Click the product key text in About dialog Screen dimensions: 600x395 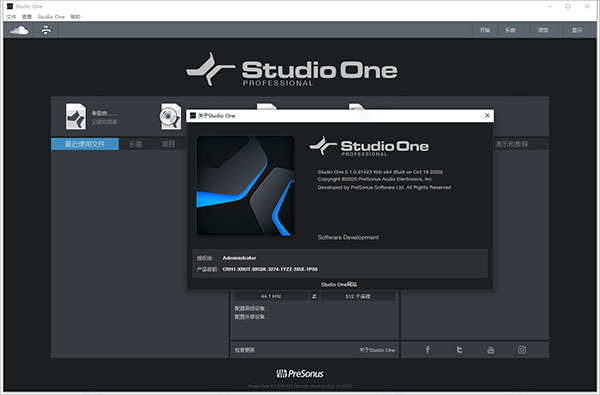click(270, 269)
